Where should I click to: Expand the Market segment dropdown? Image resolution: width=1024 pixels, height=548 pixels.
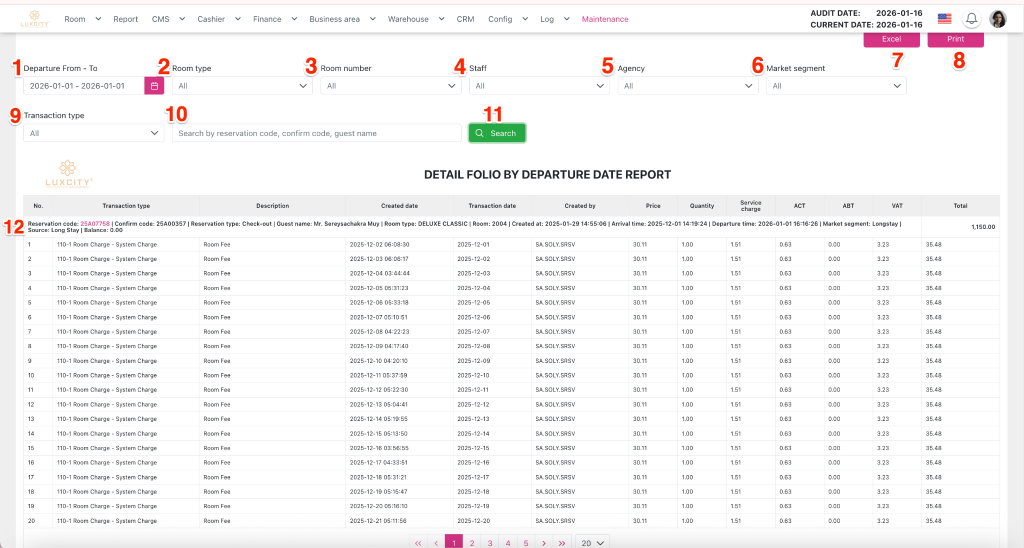pos(836,86)
